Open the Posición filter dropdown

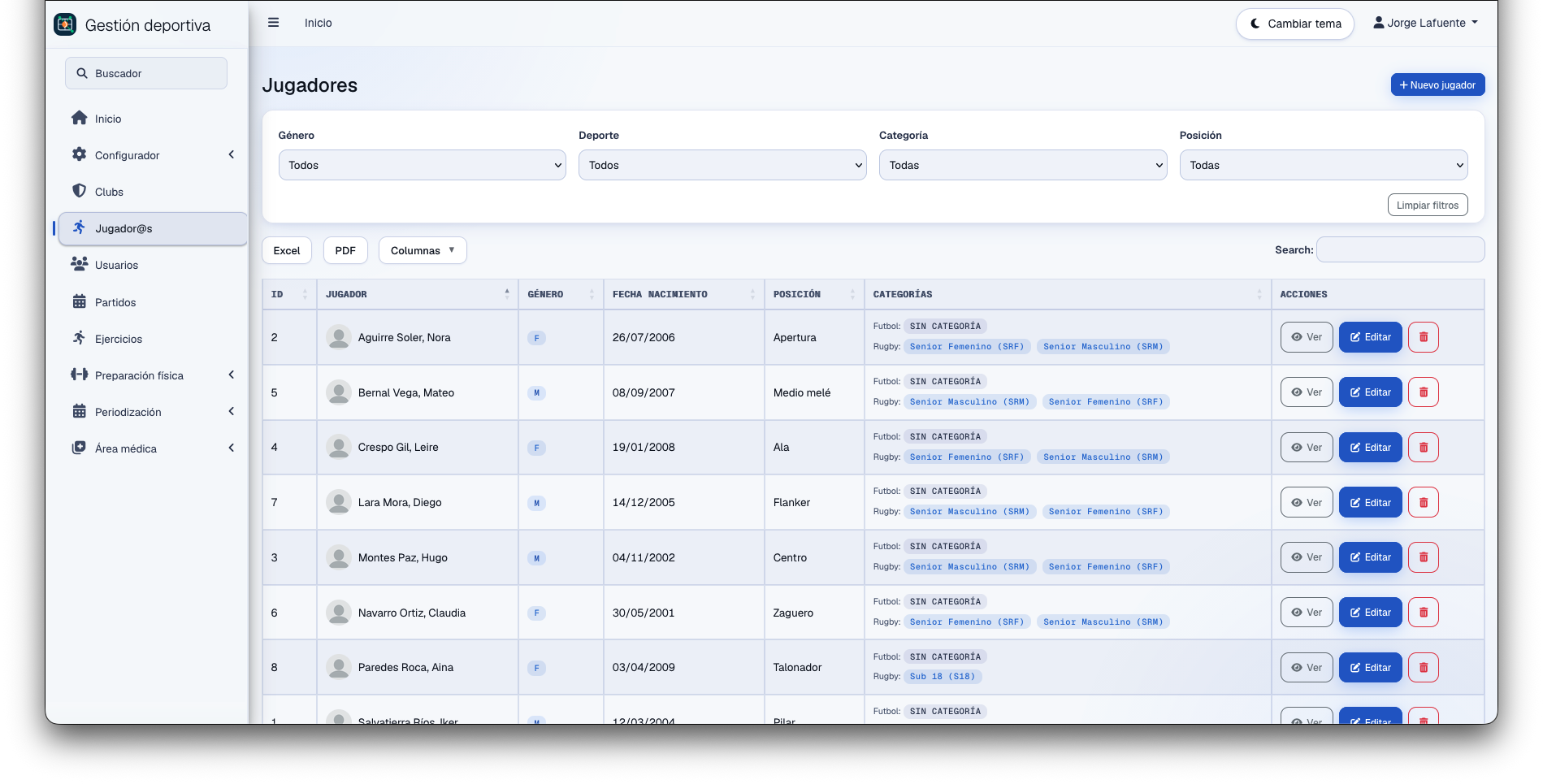pyautogui.click(x=1324, y=165)
